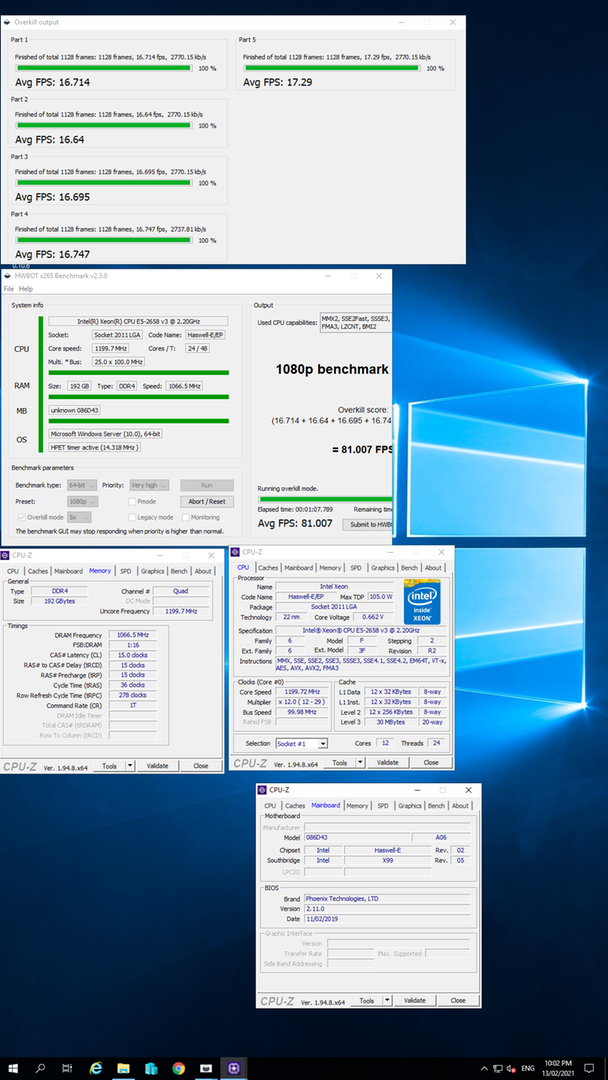The width and height of the screenshot is (608, 1080).
Task: Click Close in Memory CPU-Z window
Action: coord(200,766)
